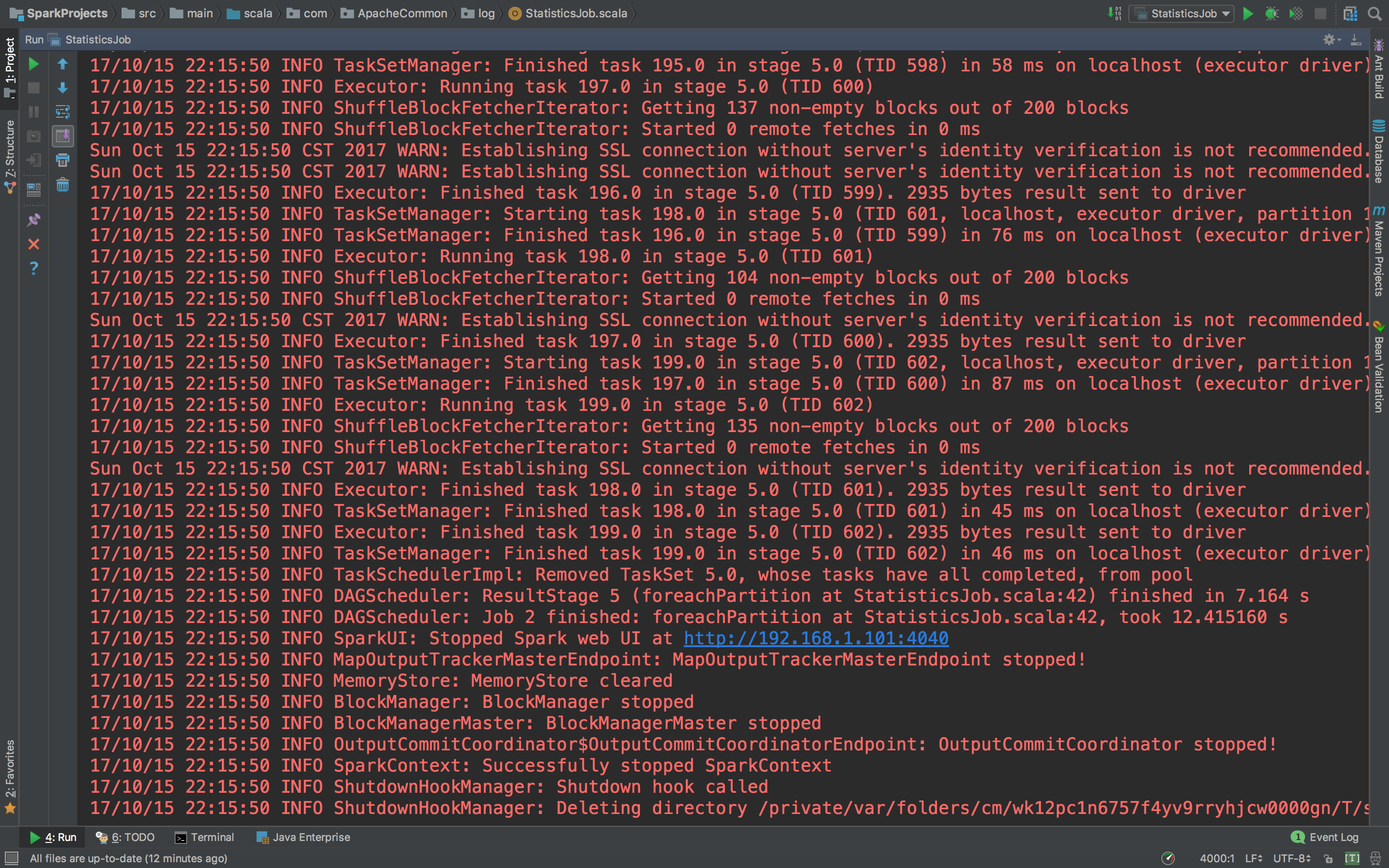Screen dimensions: 1389x868
Task: Open the Spark web UI link
Action: [x=816, y=638]
